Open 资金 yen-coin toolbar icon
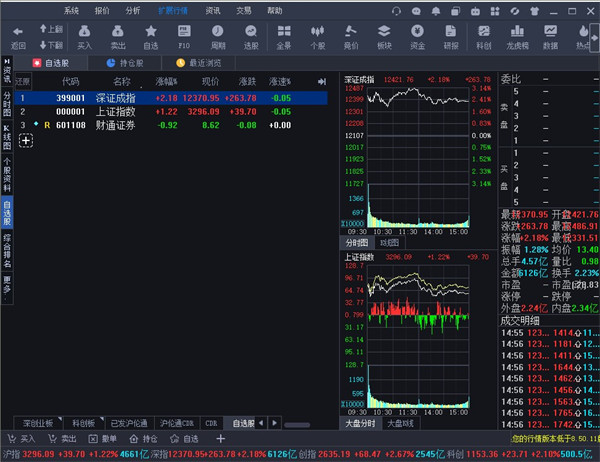 coord(417,31)
